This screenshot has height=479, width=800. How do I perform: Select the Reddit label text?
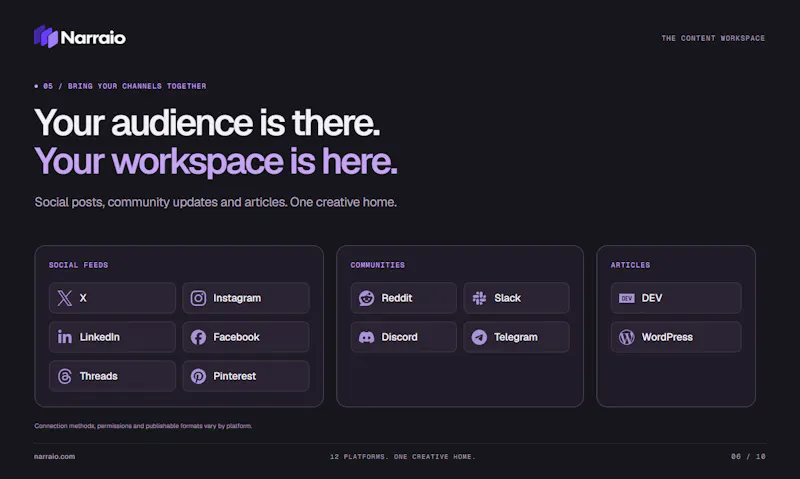click(x=396, y=298)
